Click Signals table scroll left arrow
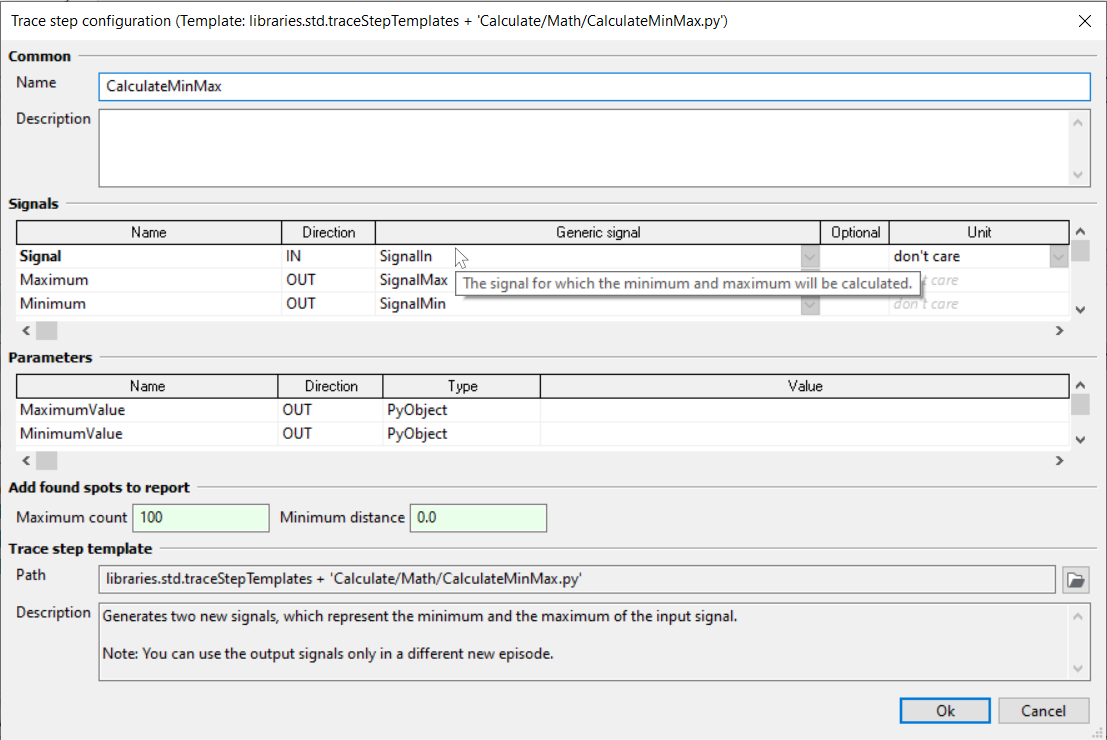1107x740 pixels. tap(26, 330)
